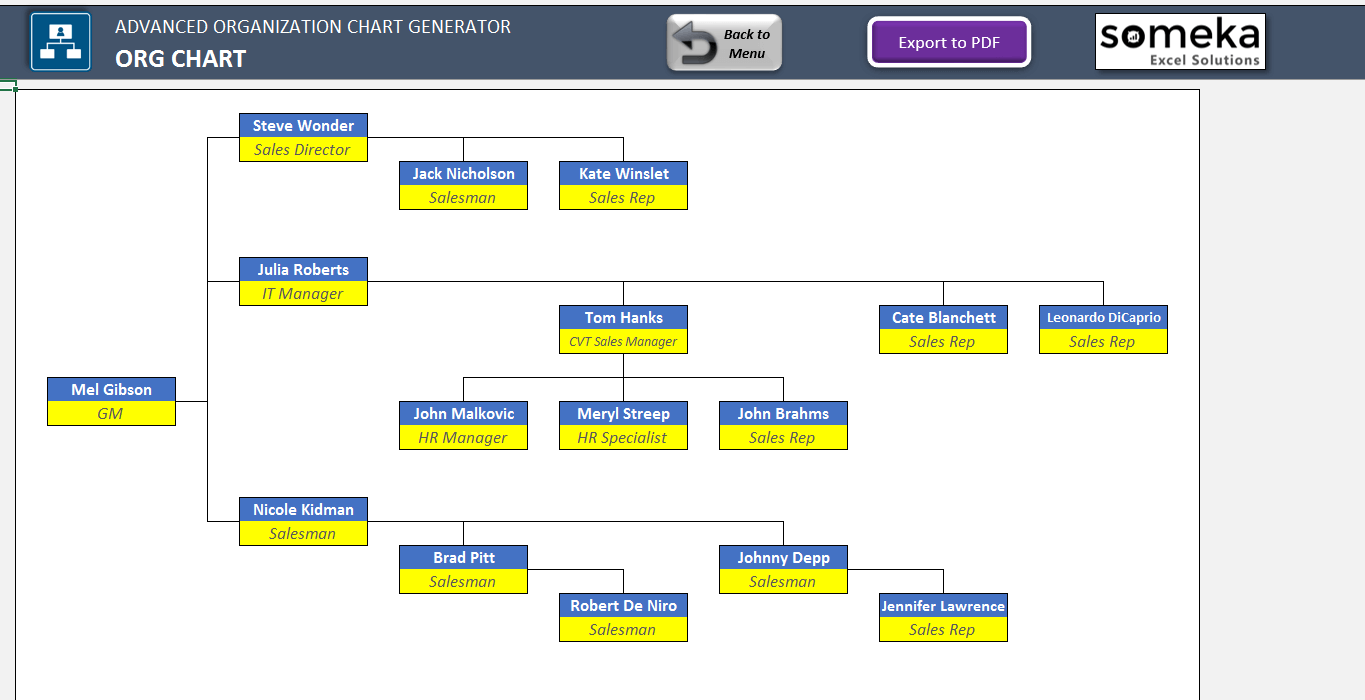Select the Mel Gibson GM box
This screenshot has height=700, width=1365.
click(x=111, y=401)
